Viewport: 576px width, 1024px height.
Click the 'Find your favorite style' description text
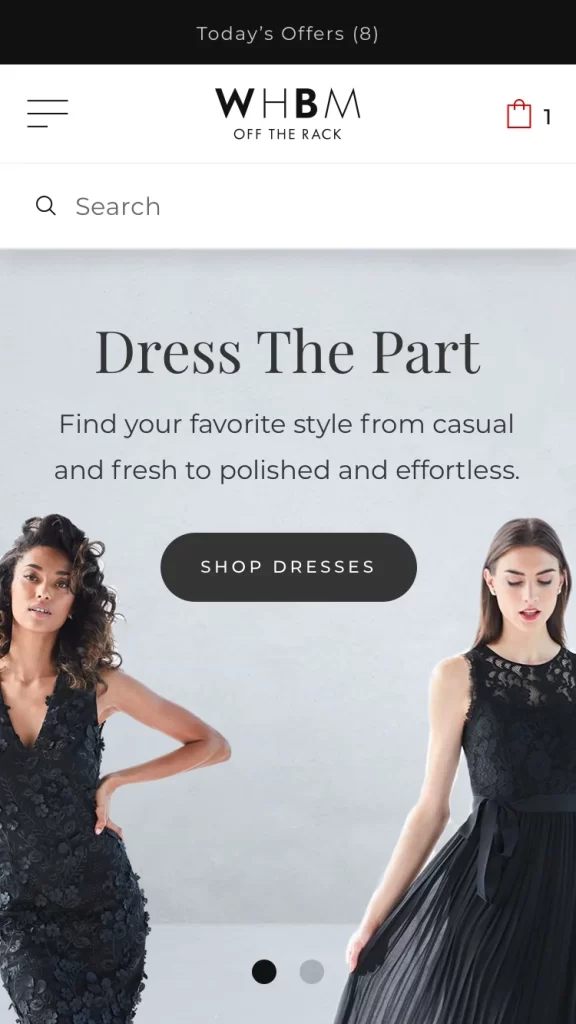[287, 447]
